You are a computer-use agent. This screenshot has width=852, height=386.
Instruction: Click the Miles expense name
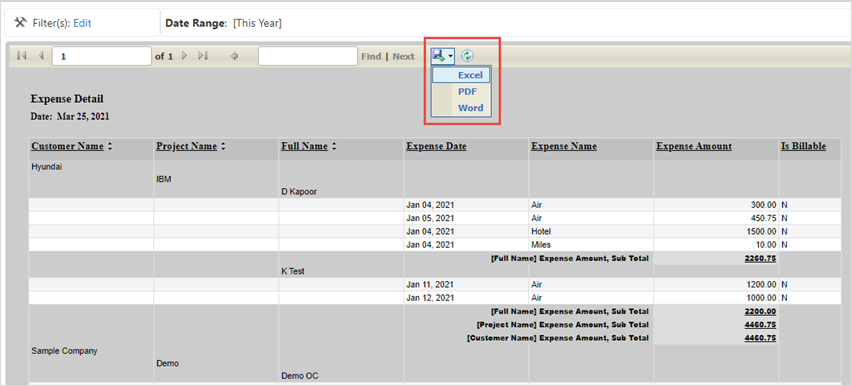tap(541, 245)
